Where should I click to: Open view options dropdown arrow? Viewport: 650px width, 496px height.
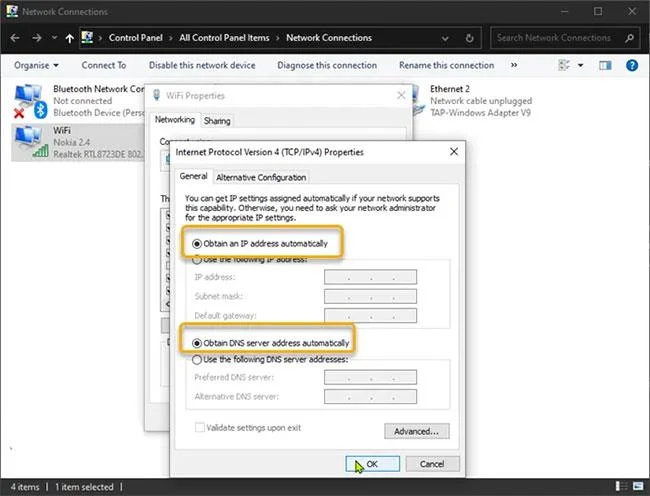coord(580,65)
